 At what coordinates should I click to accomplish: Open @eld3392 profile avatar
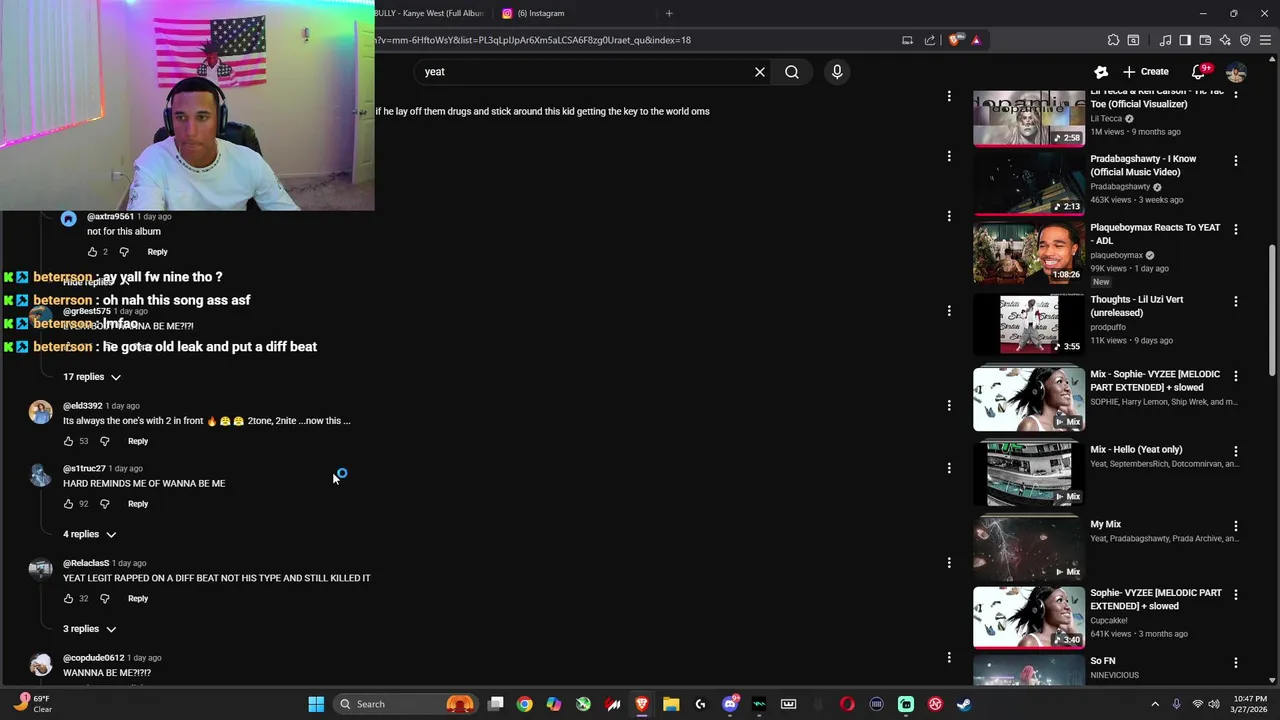coord(40,411)
